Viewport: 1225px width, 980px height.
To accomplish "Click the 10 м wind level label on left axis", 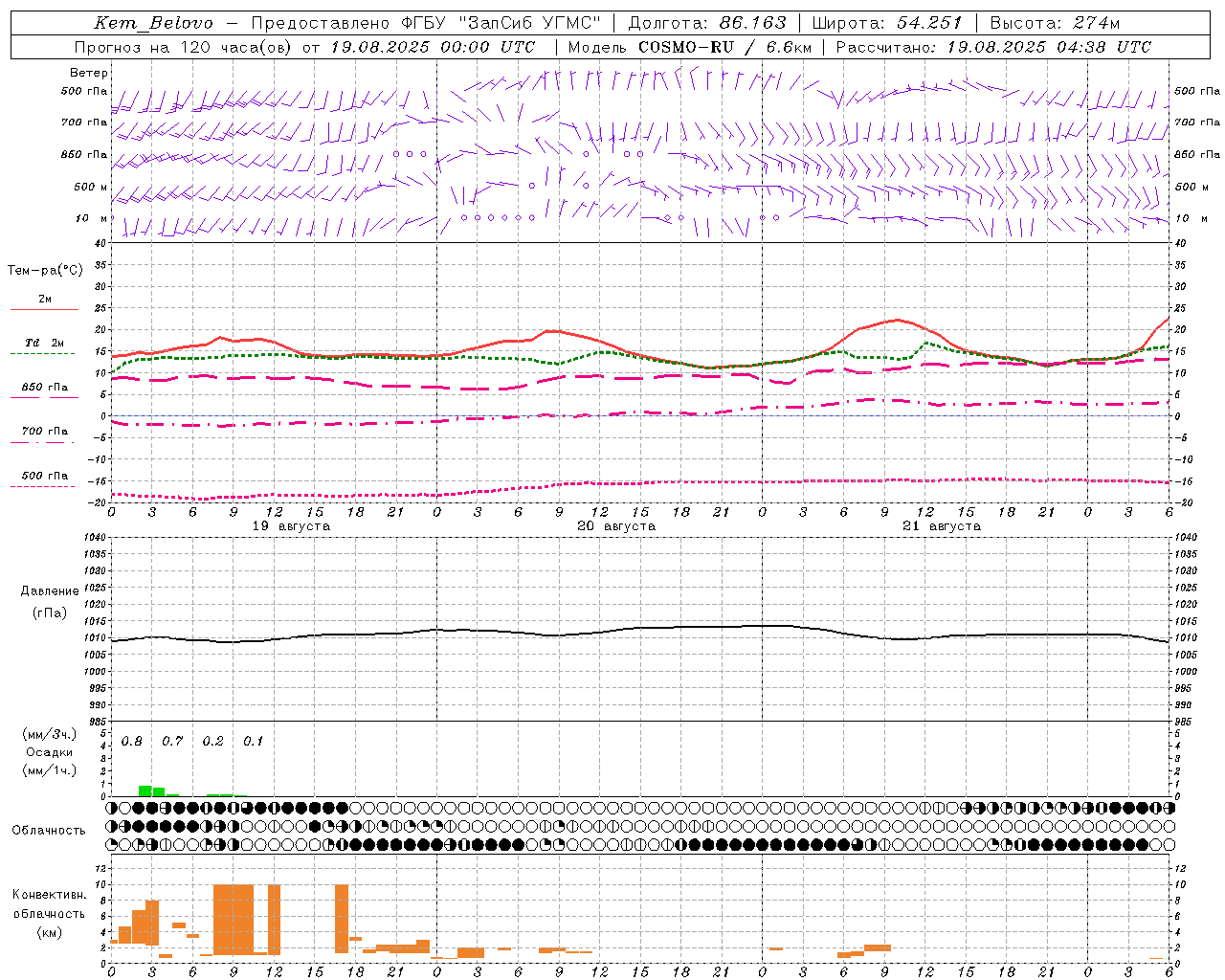I will (x=91, y=218).
